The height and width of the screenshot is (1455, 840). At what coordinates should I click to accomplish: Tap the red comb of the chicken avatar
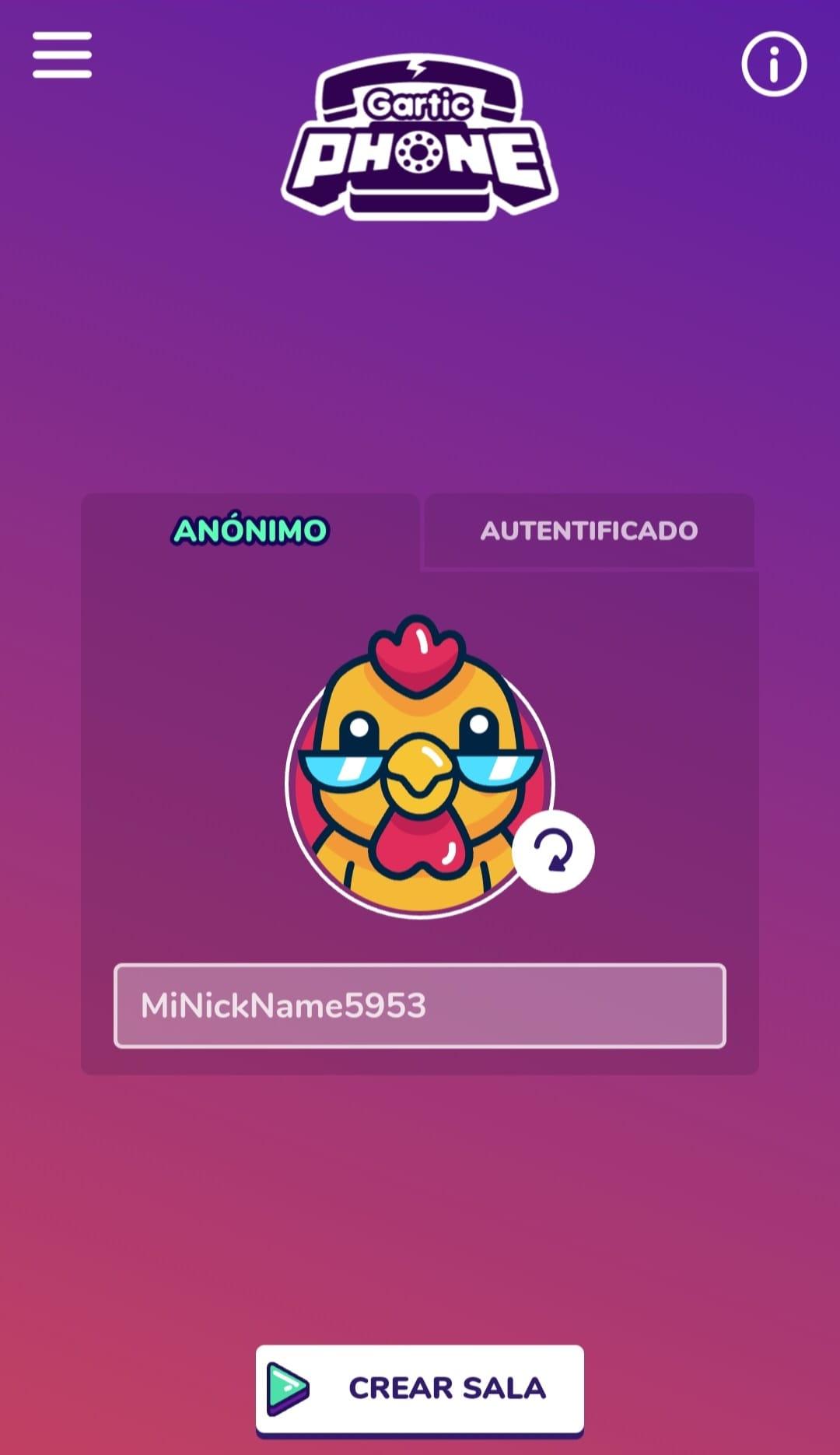pos(418,652)
